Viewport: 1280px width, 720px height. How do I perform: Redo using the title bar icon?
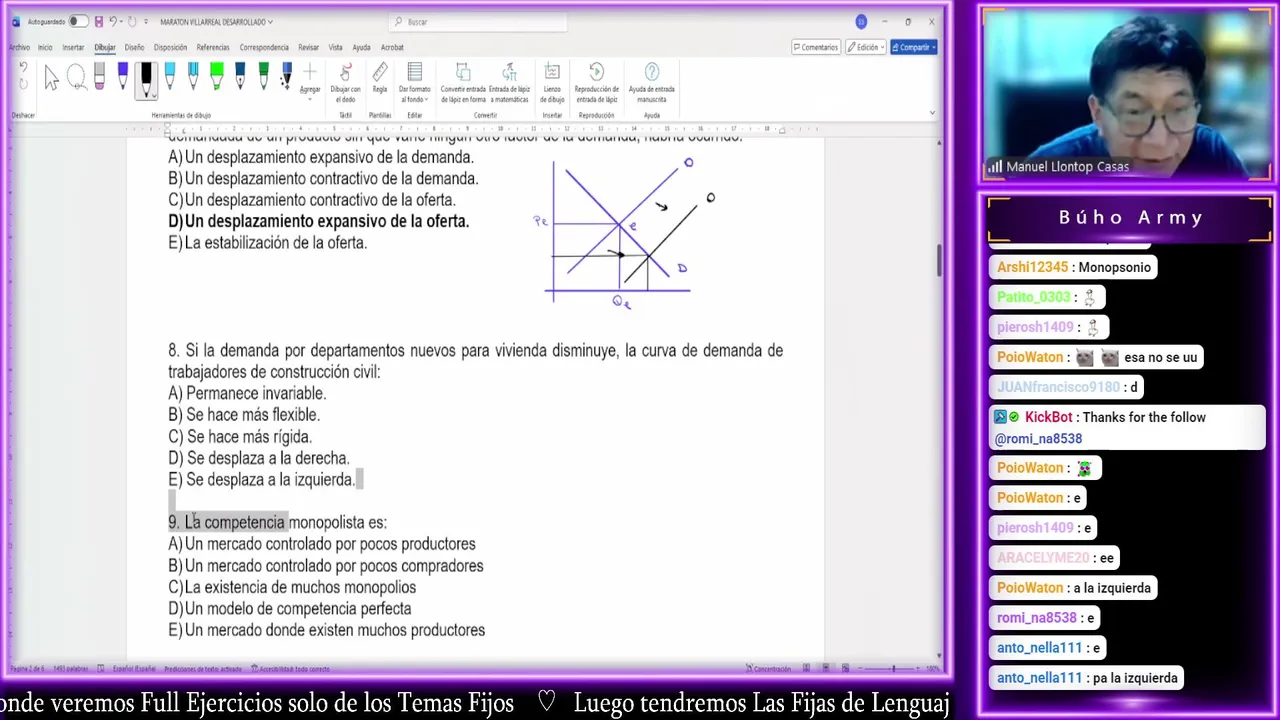132,21
